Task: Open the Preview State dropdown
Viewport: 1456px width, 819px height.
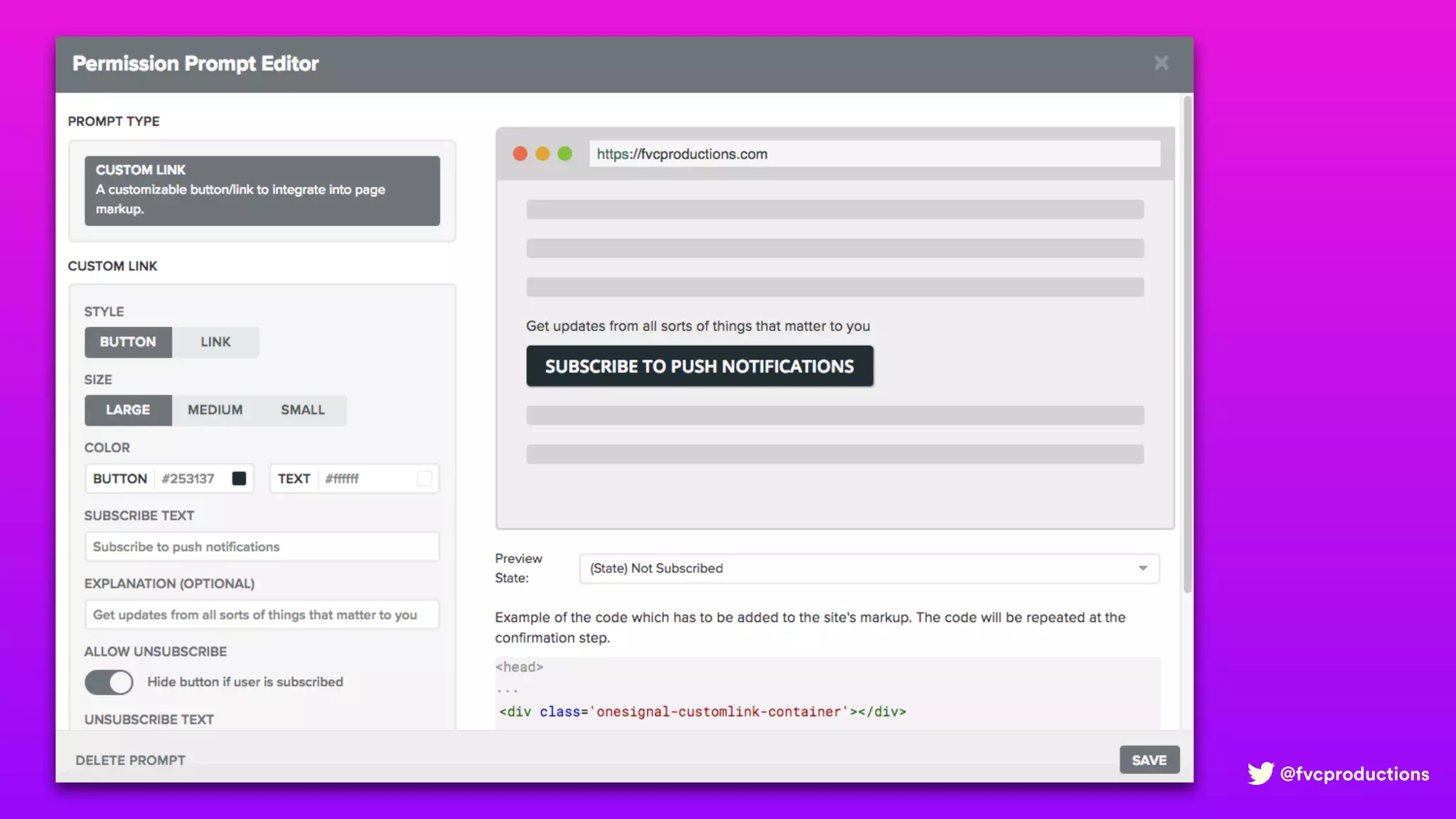Action: pyautogui.click(x=869, y=569)
